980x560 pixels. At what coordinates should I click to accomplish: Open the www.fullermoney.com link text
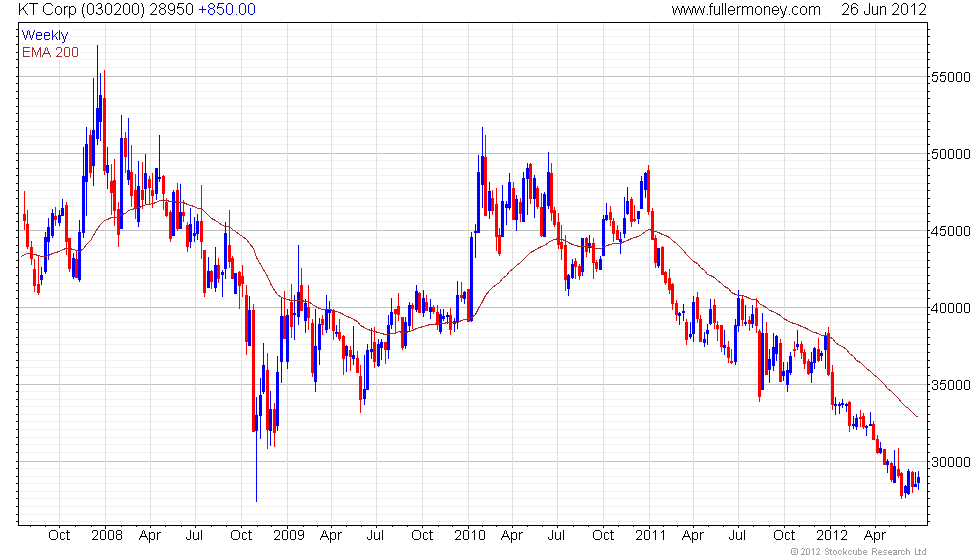[x=746, y=9]
